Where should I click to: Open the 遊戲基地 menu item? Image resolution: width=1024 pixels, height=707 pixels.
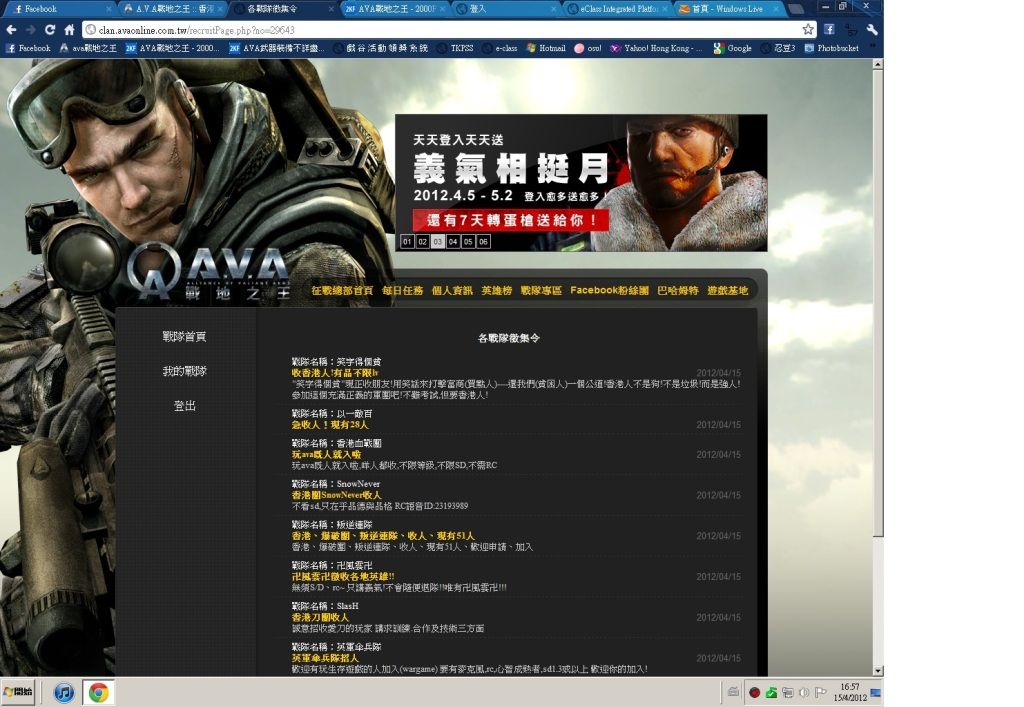coord(728,291)
